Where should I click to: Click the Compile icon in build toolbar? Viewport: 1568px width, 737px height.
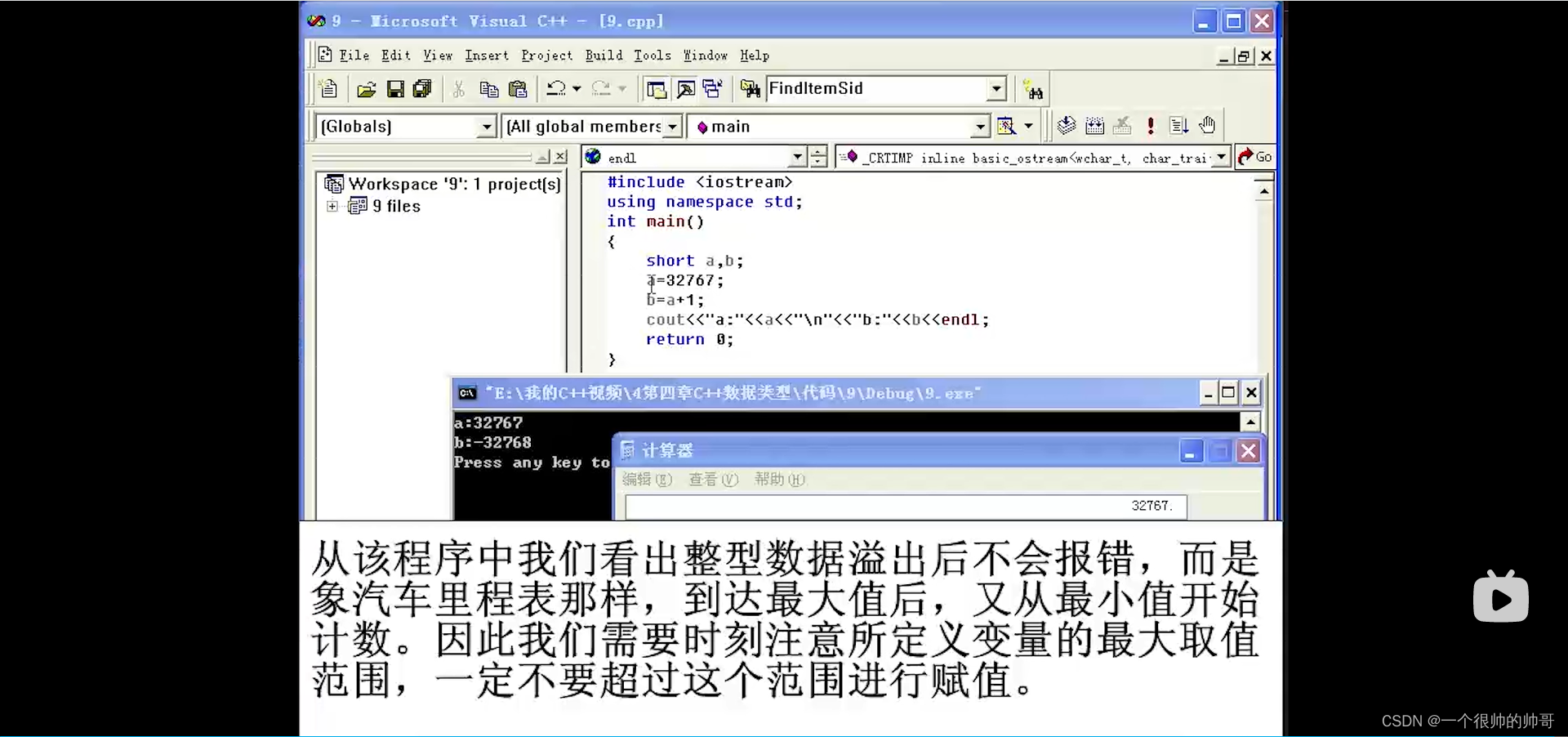pos(1067,125)
